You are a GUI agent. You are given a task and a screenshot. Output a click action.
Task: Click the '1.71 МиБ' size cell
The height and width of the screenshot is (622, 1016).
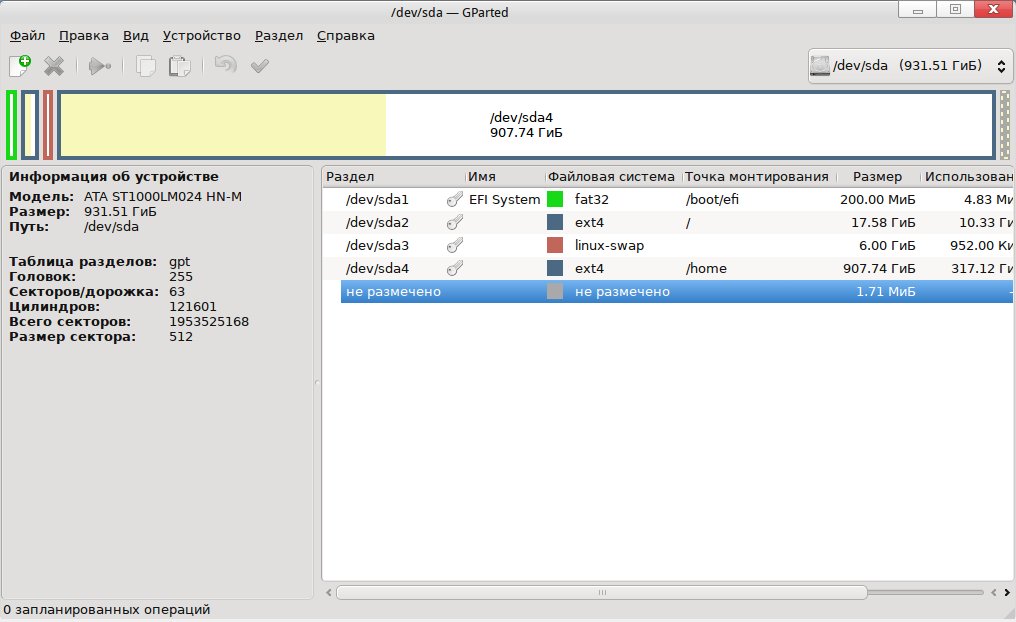point(886,292)
